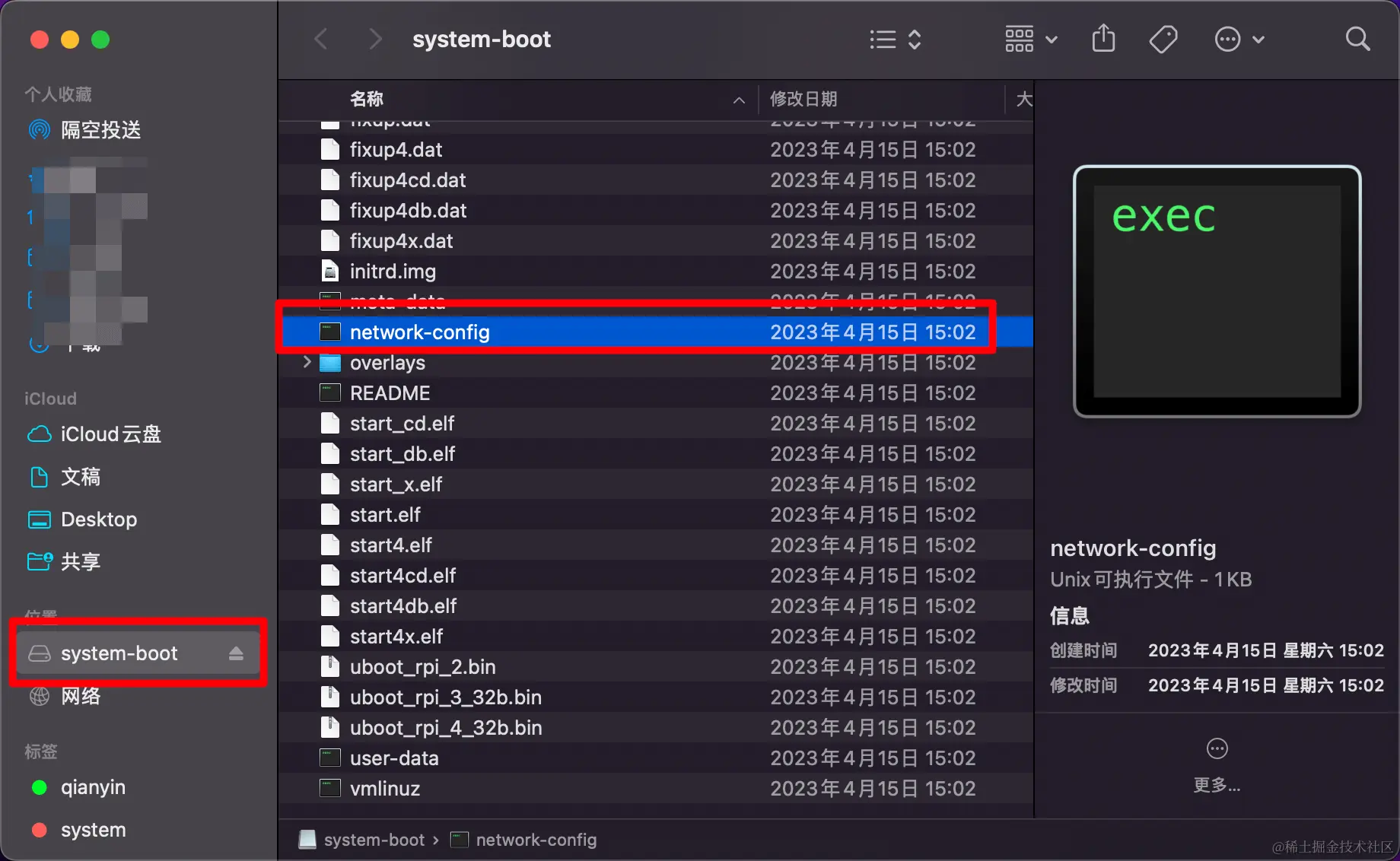Click the Tags toolbar icon
The width and height of the screenshot is (1400, 861).
click(x=1163, y=39)
